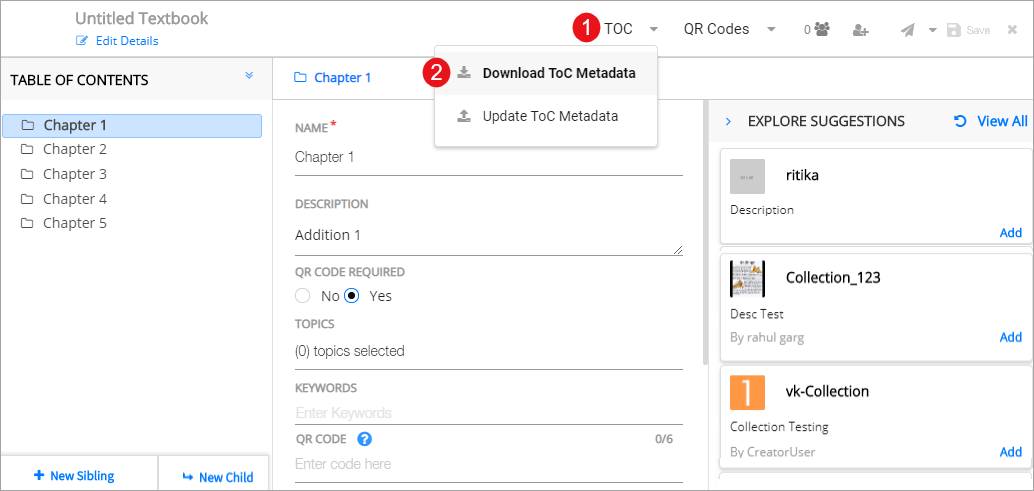Click the refresh icon beside View All

(960, 121)
